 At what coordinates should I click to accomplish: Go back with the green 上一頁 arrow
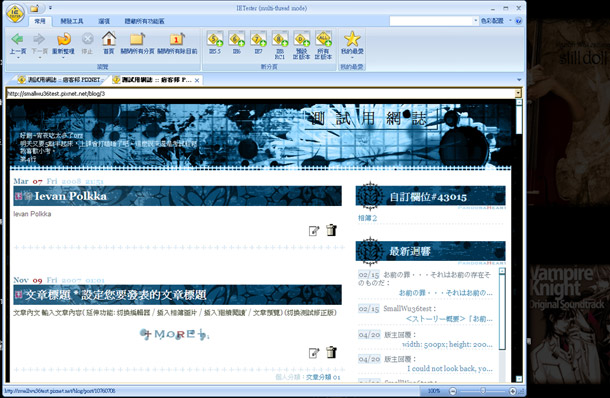tap(18, 39)
